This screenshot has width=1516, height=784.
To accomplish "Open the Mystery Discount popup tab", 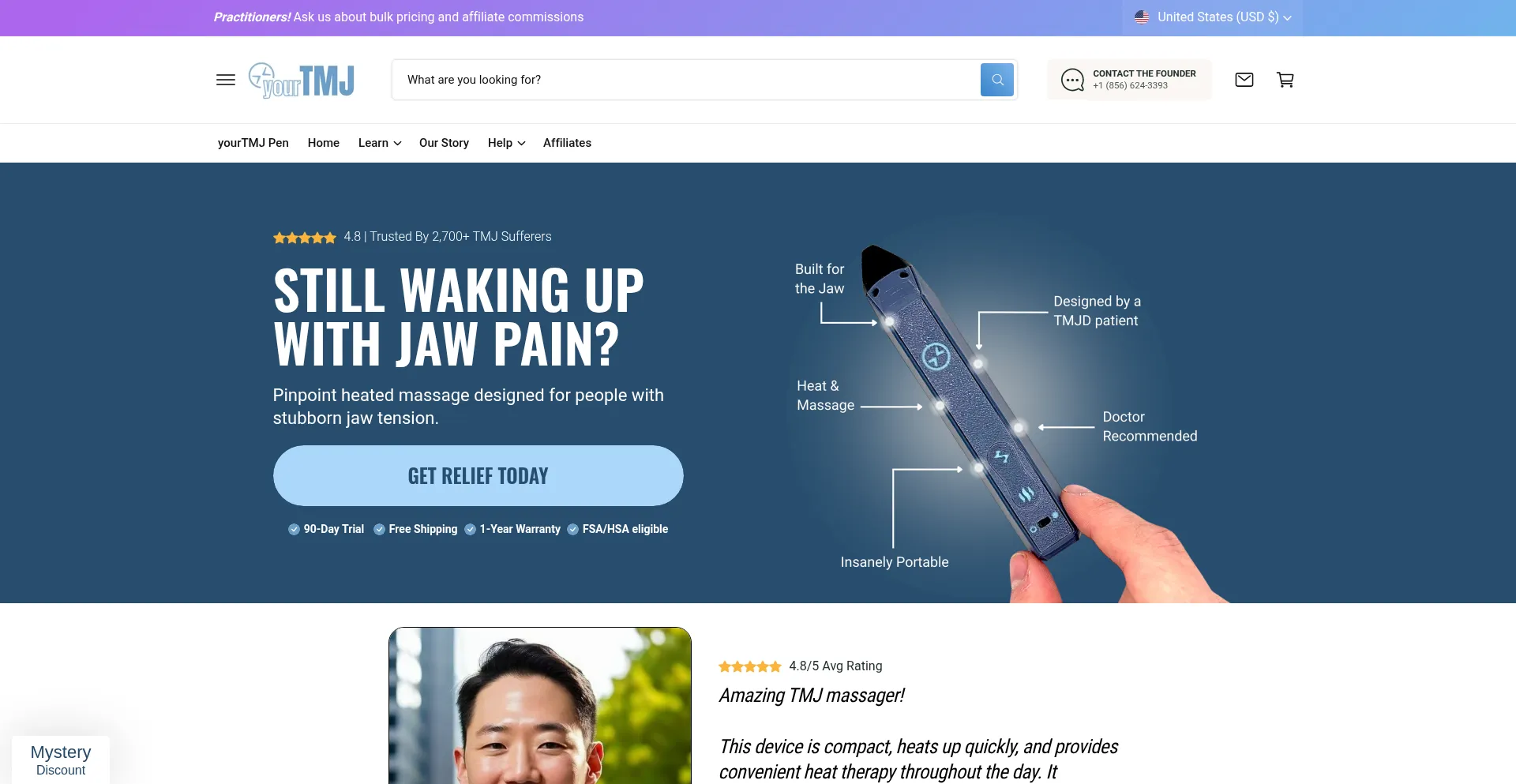I will [x=61, y=760].
